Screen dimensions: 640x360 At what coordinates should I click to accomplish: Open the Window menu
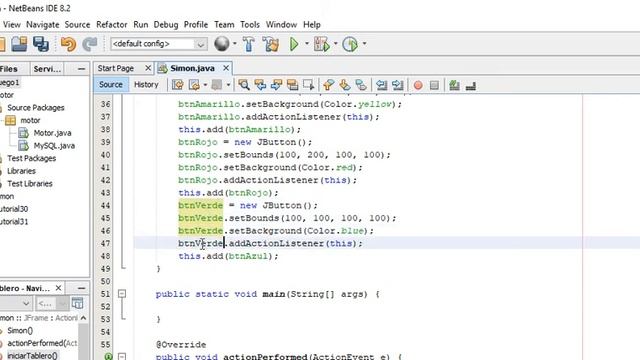(281, 24)
